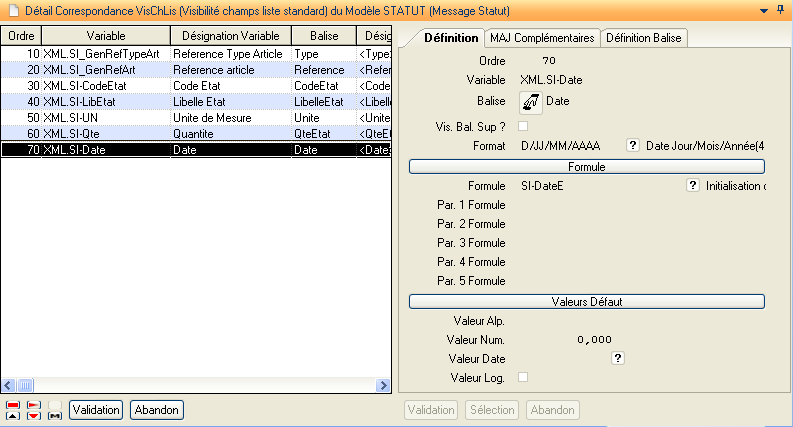Click the horizontal scrollbar right arrow
Image resolution: width=793 pixels, height=427 pixels.
tap(382, 385)
